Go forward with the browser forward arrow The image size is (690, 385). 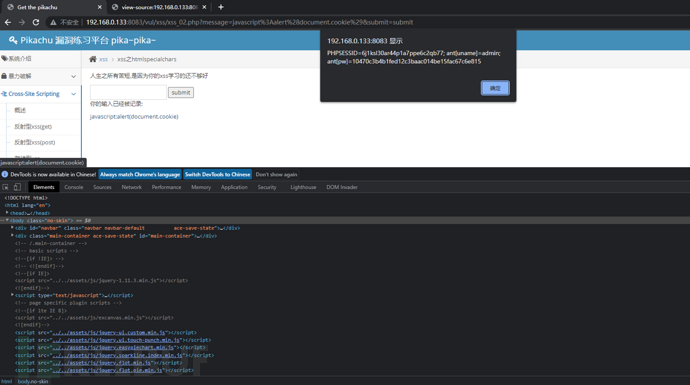click(x=22, y=22)
